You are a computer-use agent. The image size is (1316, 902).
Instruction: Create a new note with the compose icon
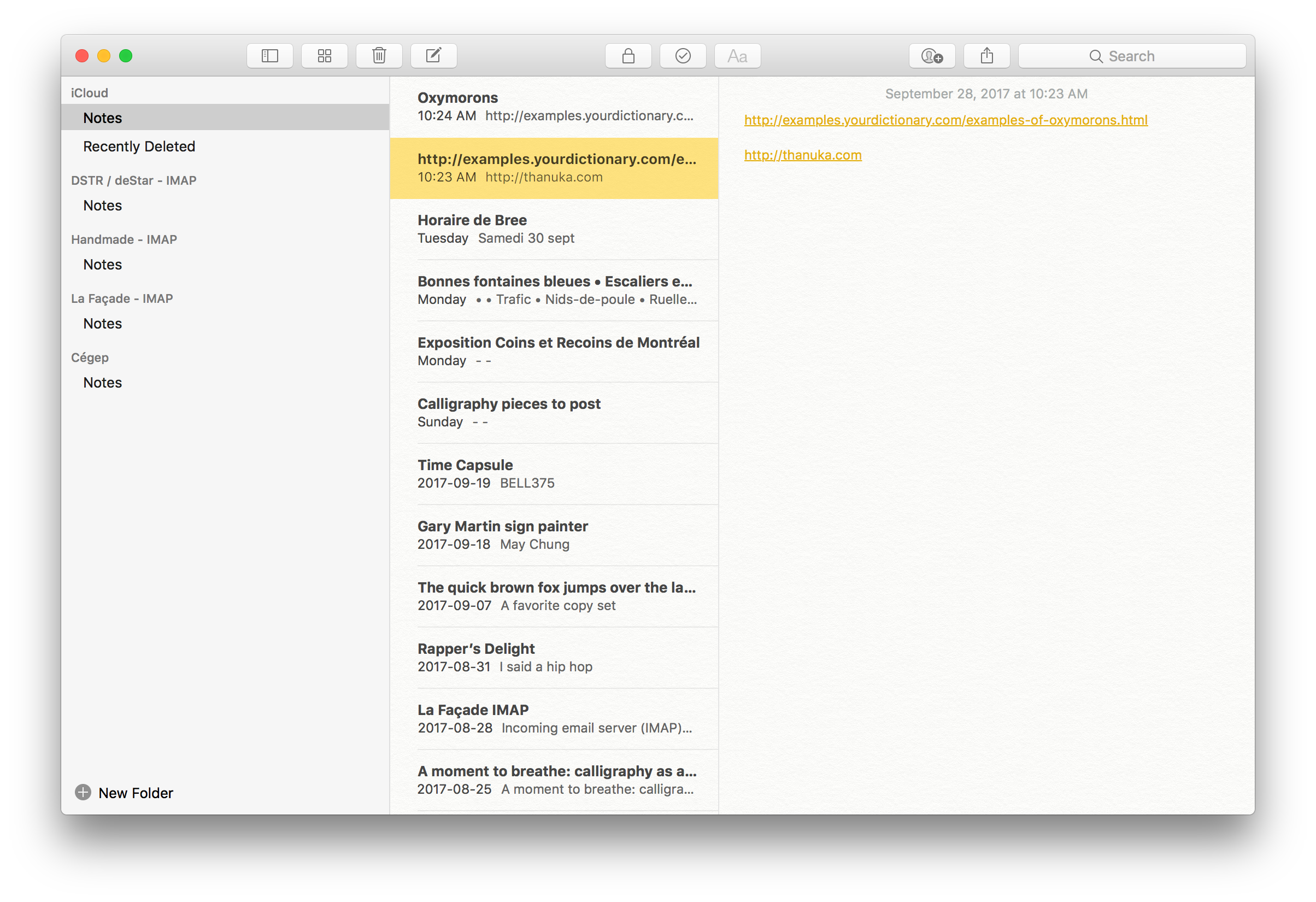pos(434,56)
